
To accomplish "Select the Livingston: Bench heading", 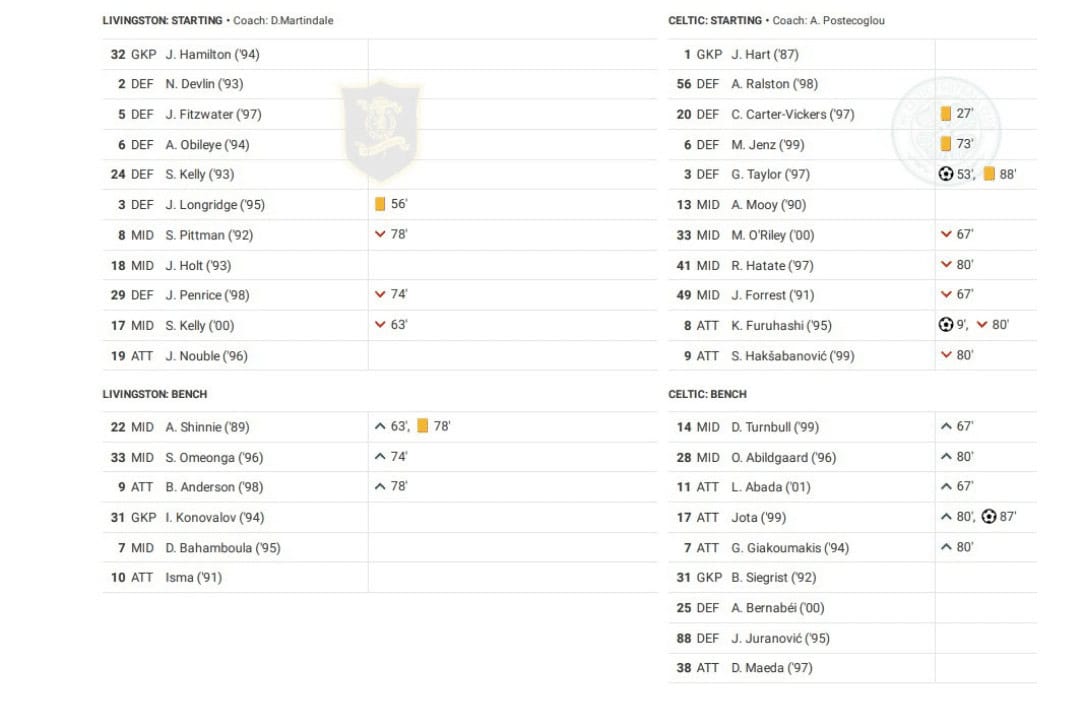I will (x=155, y=394).
